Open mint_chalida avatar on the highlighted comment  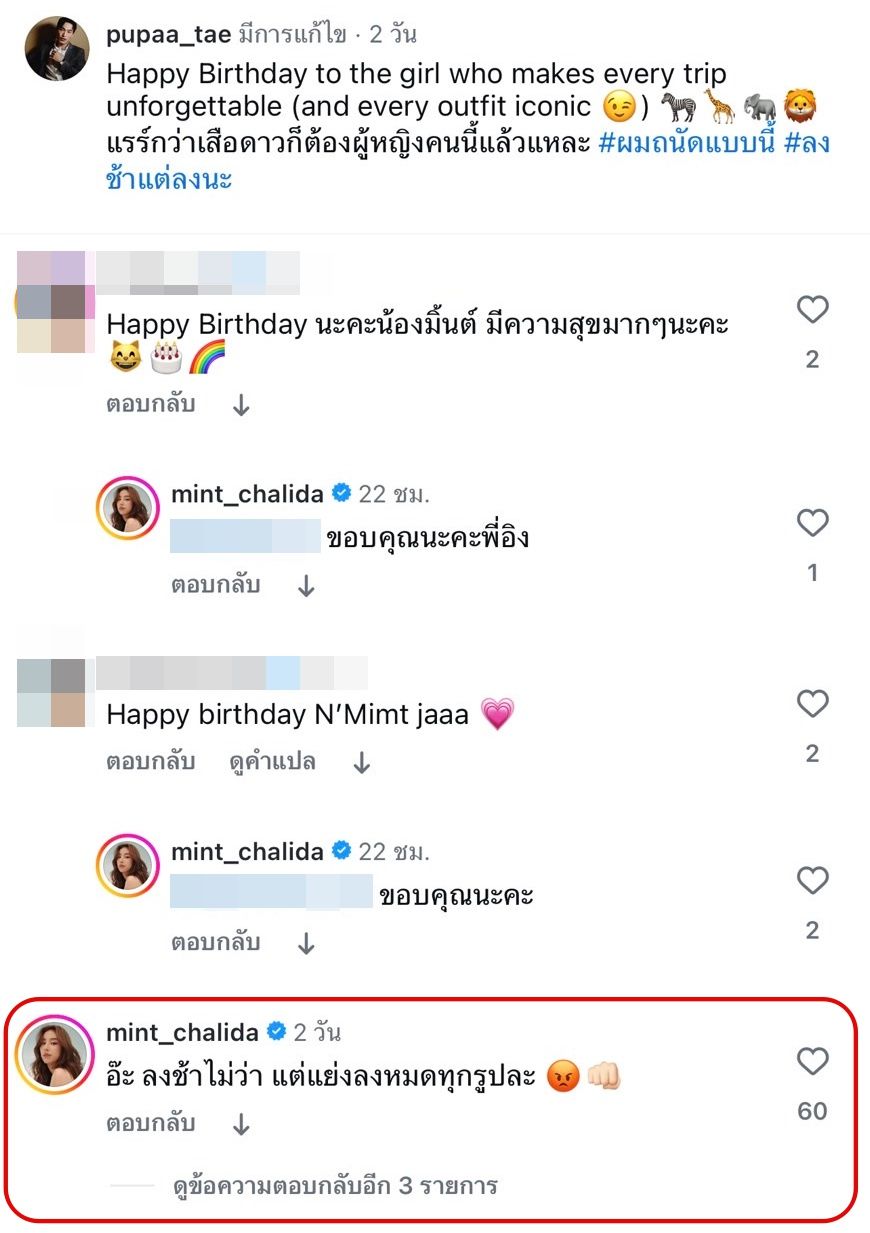click(56, 1053)
